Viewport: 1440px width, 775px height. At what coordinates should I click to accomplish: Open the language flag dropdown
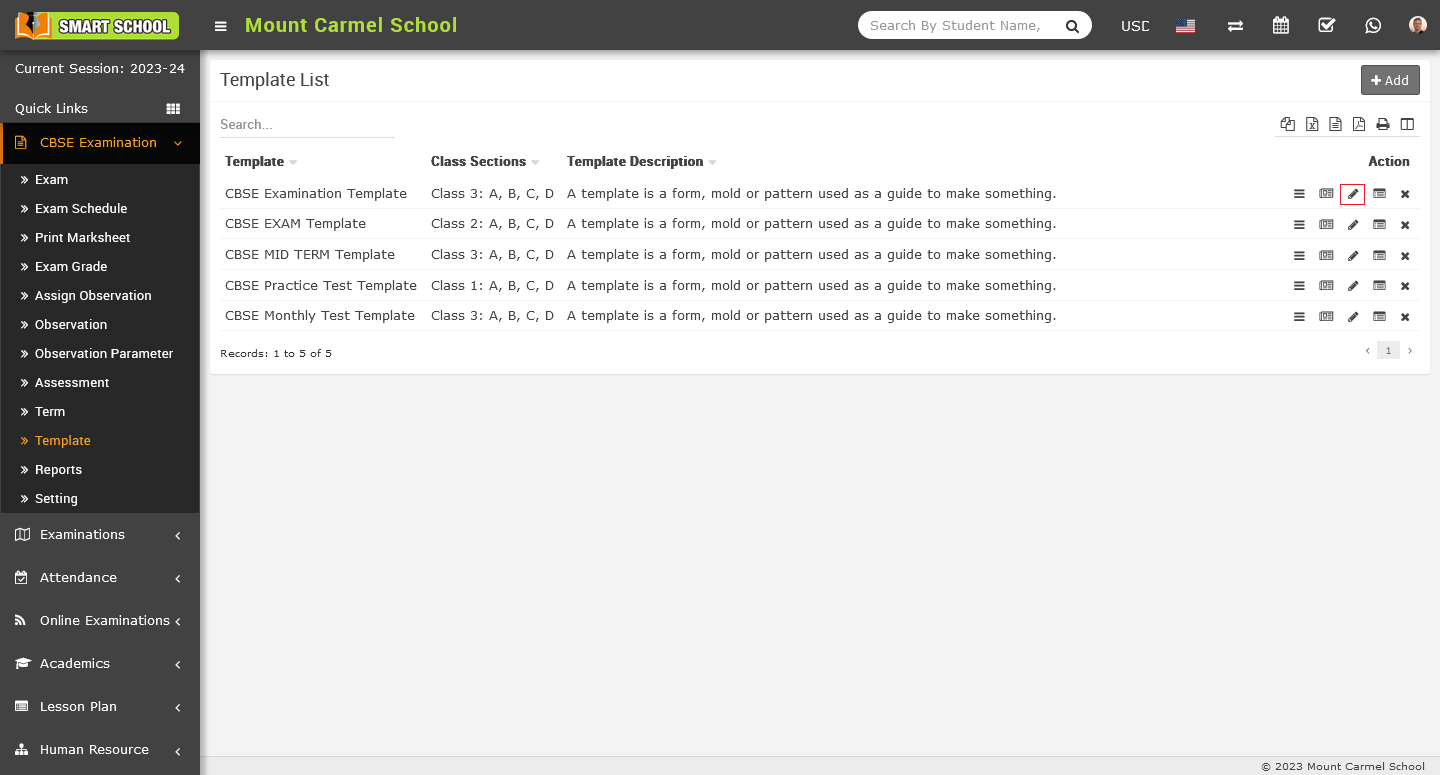[1185, 26]
